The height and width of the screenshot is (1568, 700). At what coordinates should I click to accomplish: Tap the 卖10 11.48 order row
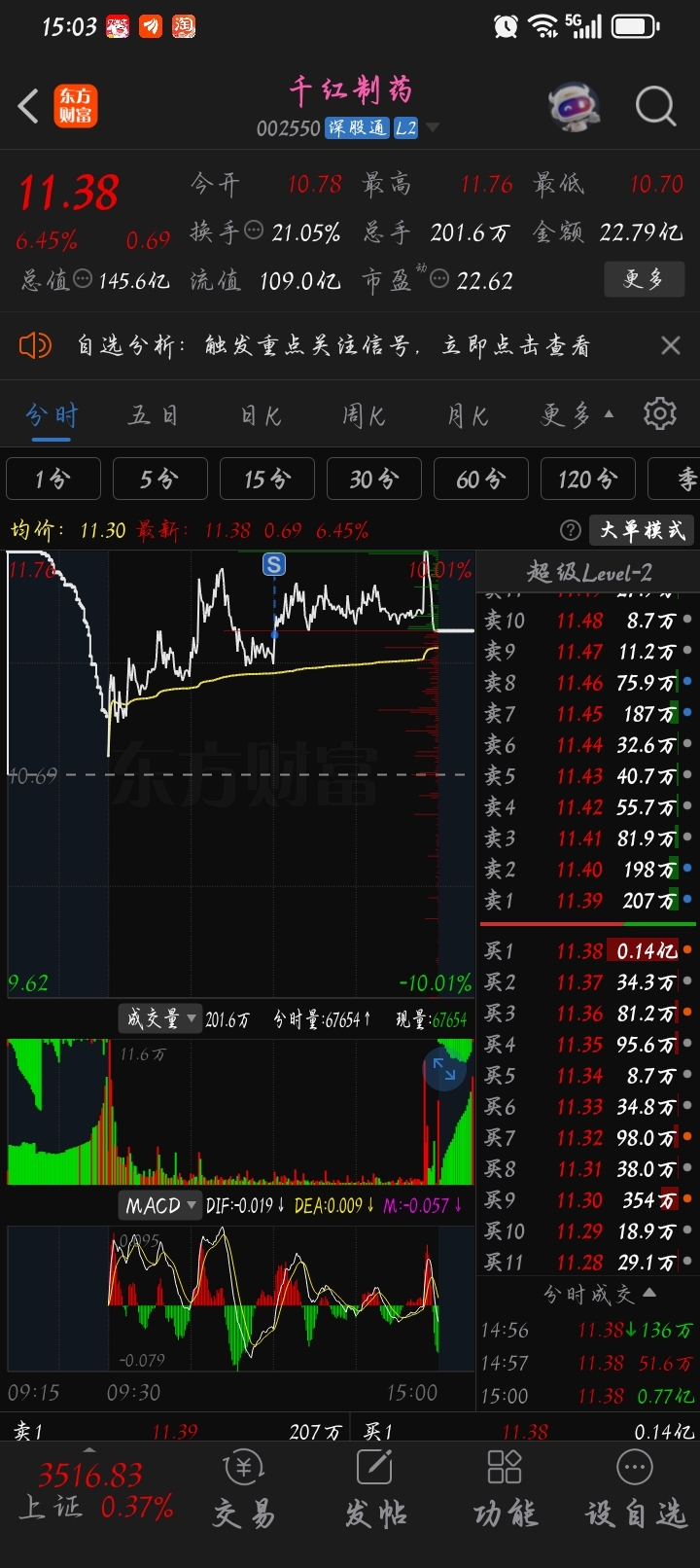(x=588, y=620)
